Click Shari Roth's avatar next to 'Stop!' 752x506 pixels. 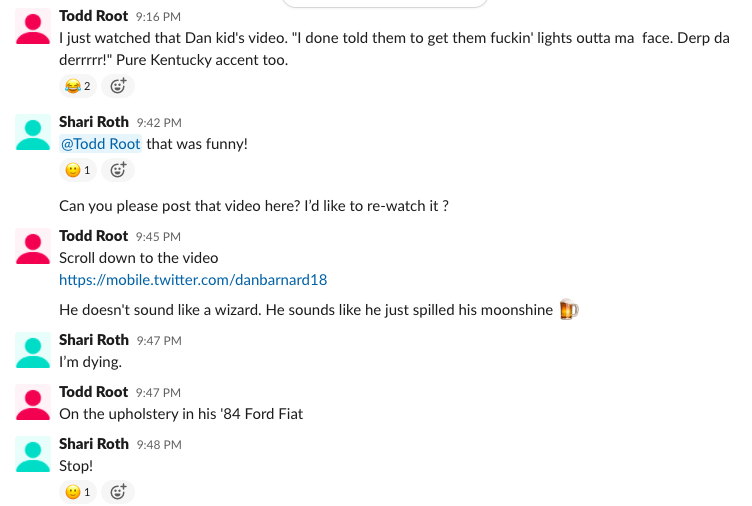tap(33, 454)
